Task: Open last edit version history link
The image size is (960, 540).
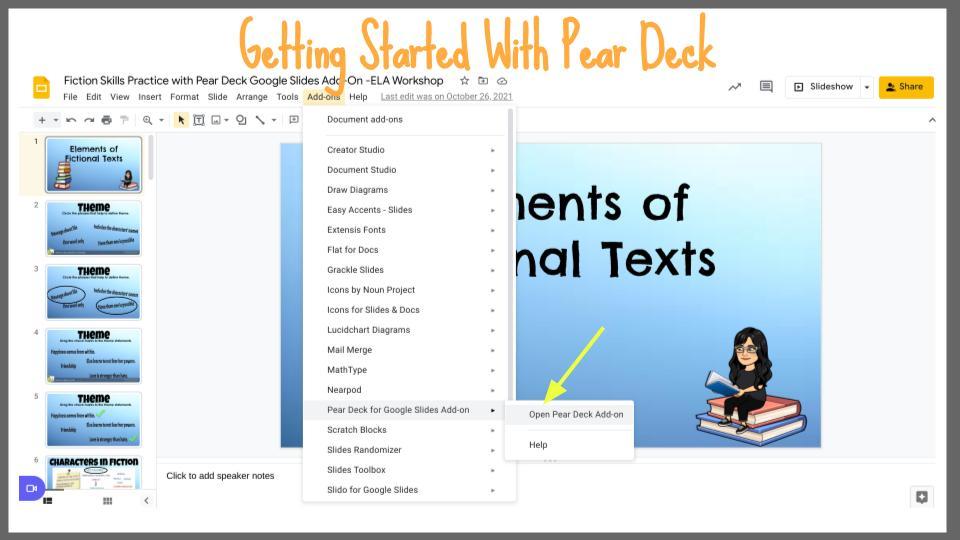Action: tap(446, 97)
